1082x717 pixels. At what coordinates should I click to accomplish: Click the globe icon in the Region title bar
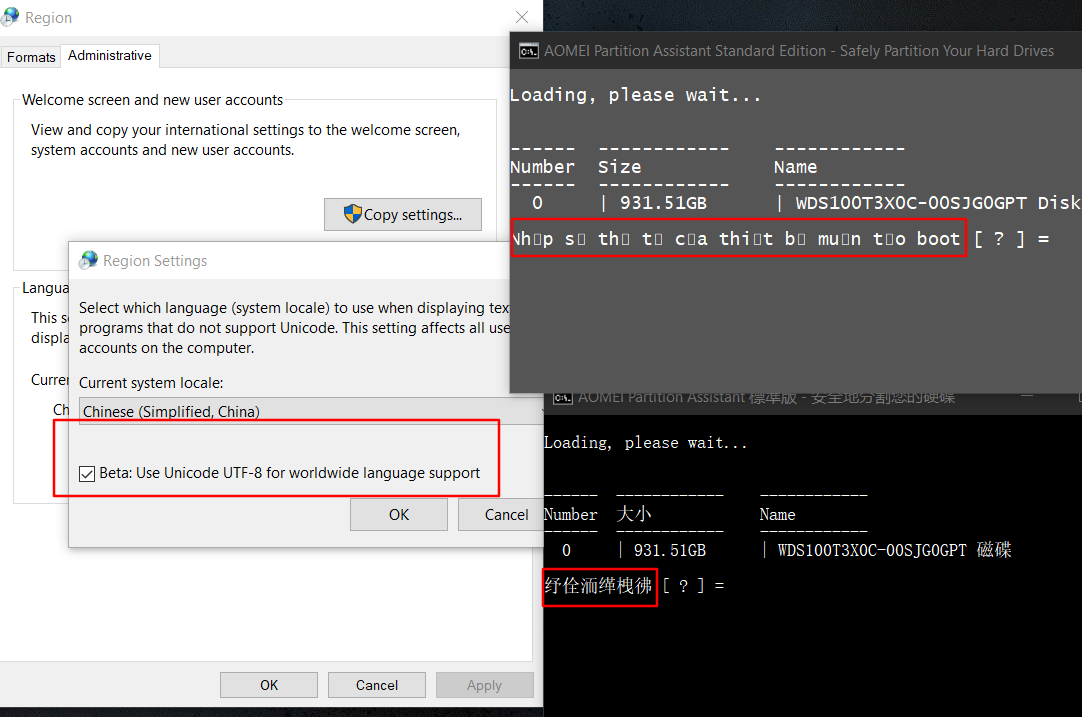point(13,16)
